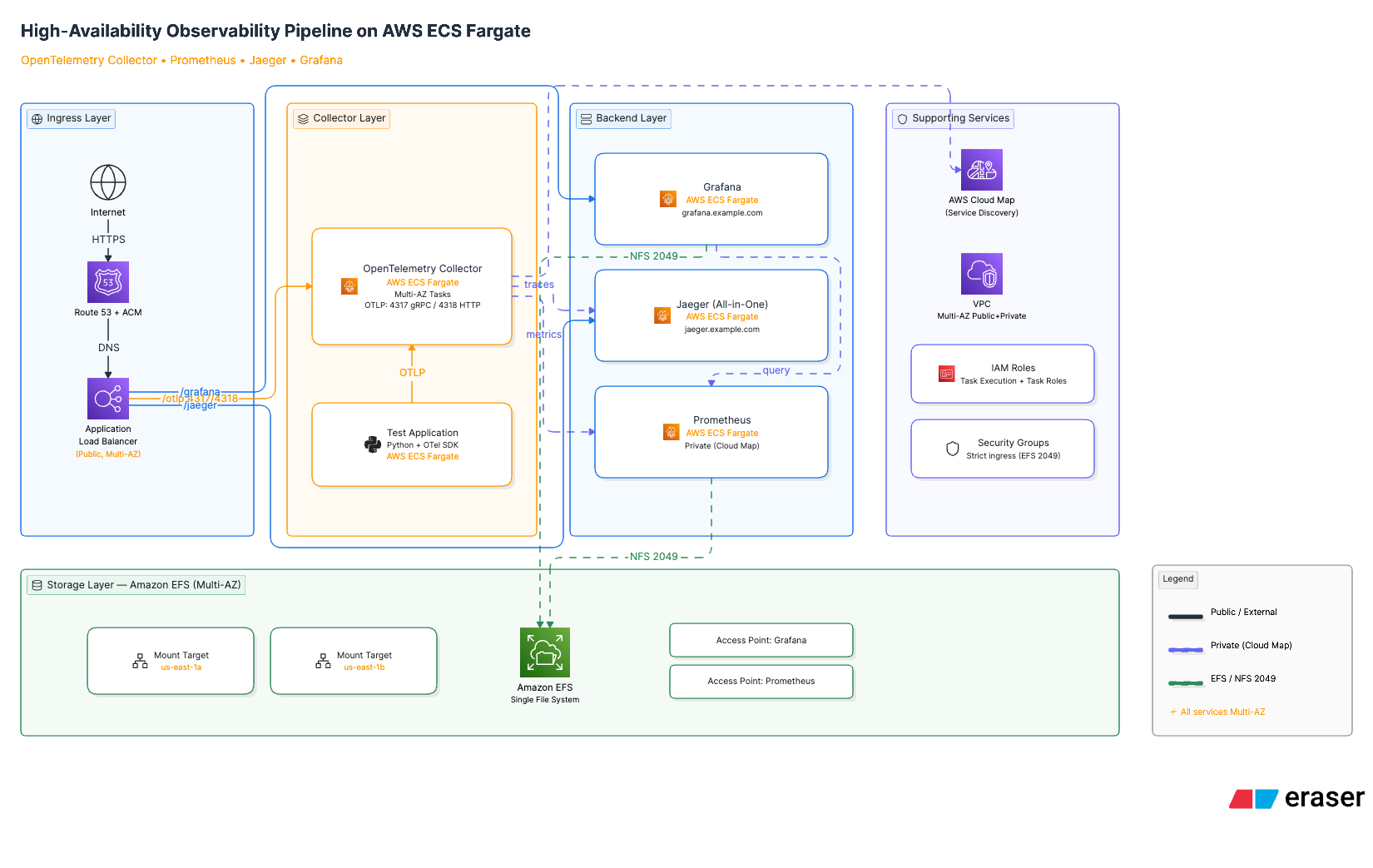Click the "OTLP" arrow label

[413, 373]
